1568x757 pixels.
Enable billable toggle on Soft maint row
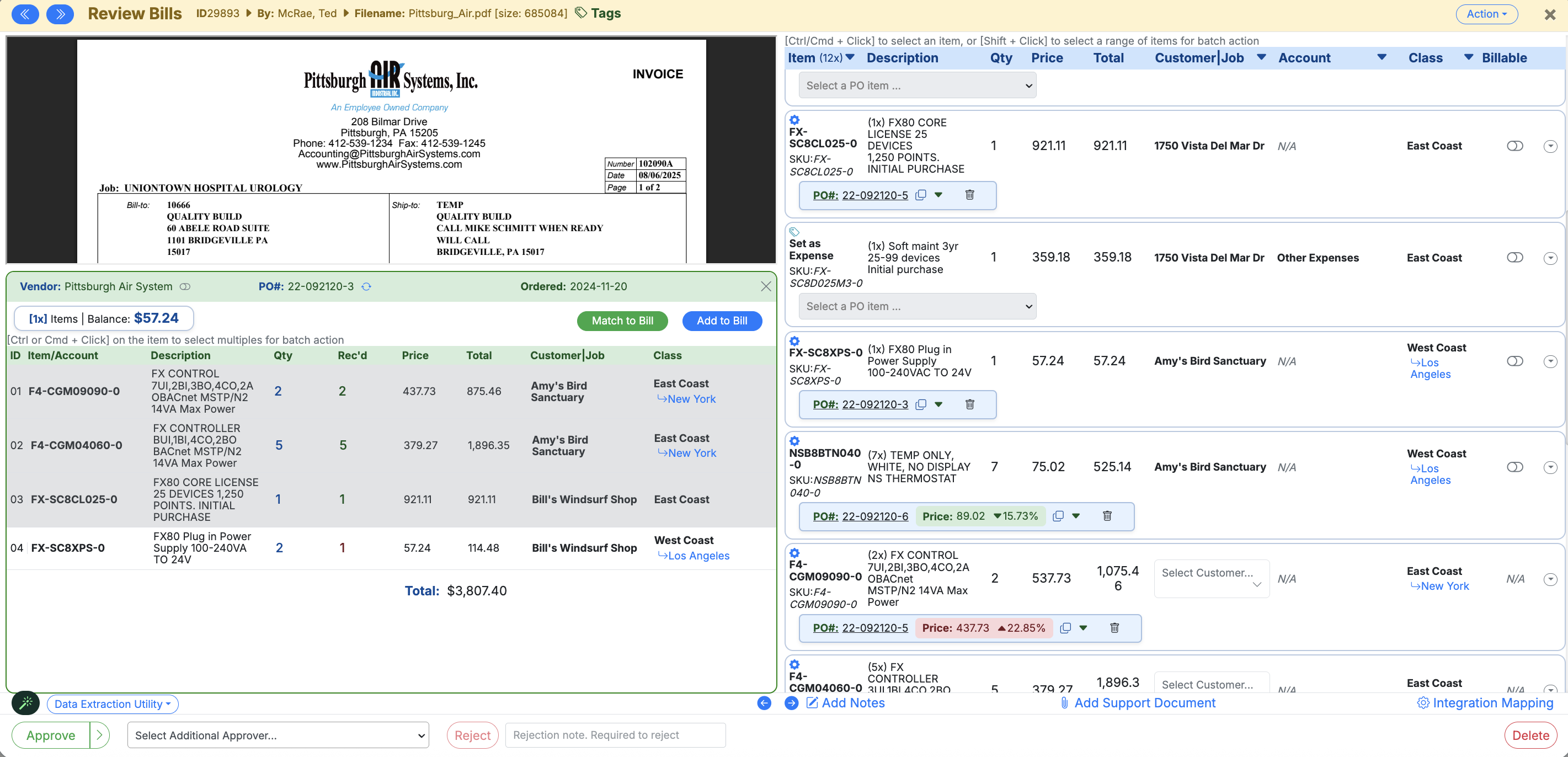pyautogui.click(x=1514, y=258)
